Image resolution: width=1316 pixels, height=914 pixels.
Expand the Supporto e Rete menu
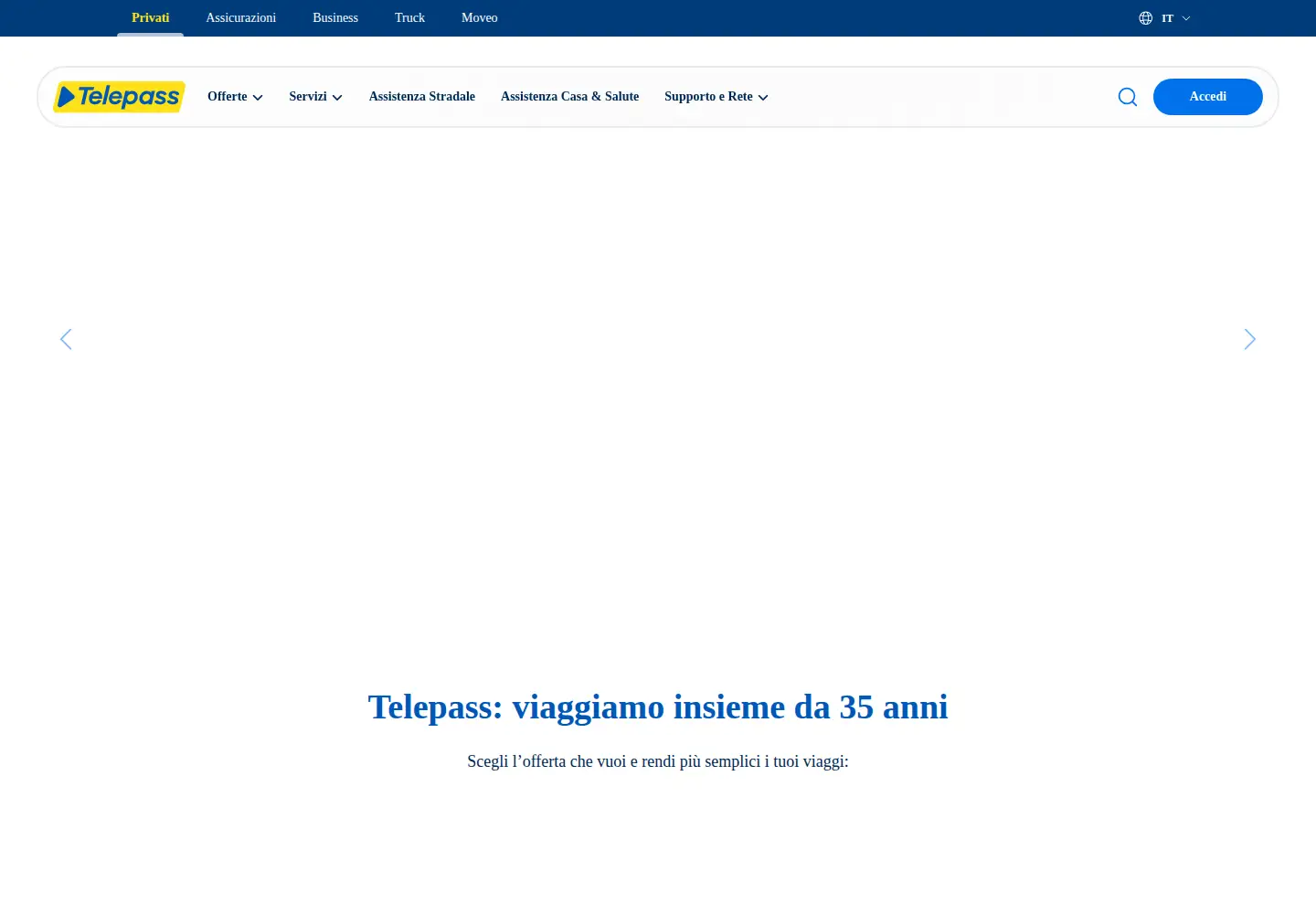(x=716, y=97)
